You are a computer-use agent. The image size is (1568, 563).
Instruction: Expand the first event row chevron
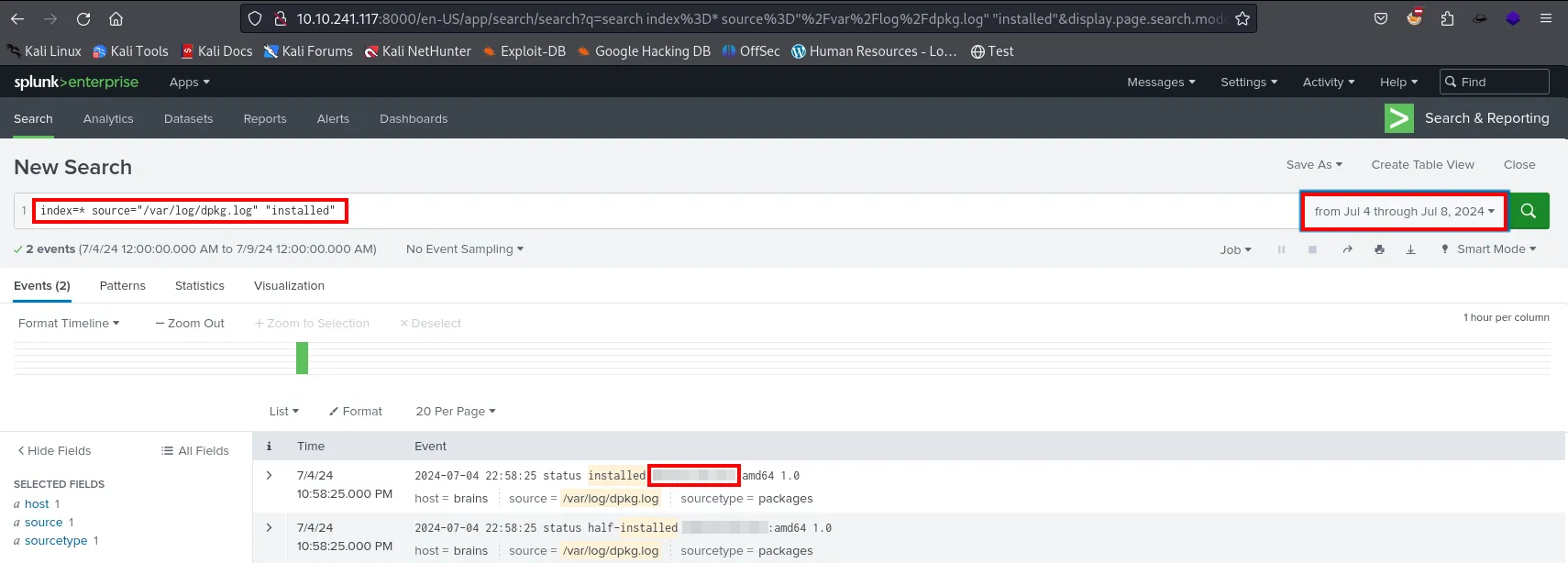click(269, 475)
